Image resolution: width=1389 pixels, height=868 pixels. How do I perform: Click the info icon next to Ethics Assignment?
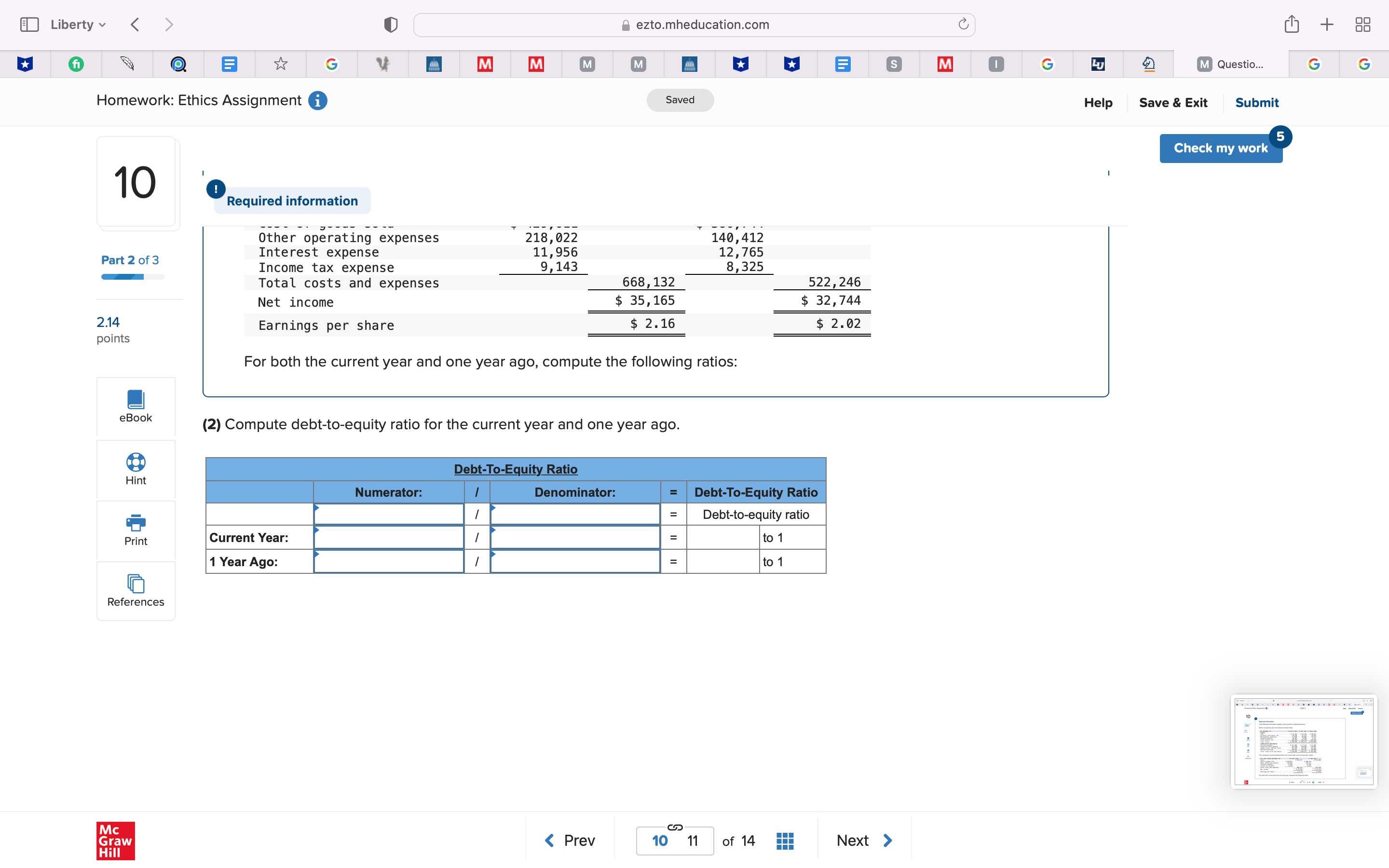(x=317, y=100)
